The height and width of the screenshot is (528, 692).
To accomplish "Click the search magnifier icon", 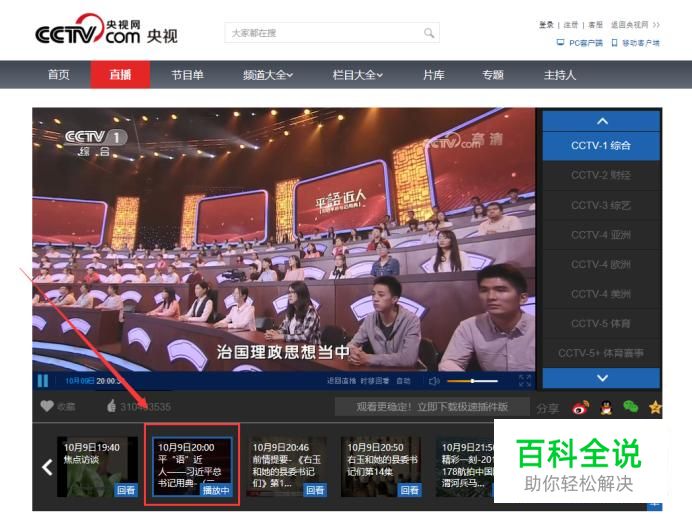I will [429, 33].
